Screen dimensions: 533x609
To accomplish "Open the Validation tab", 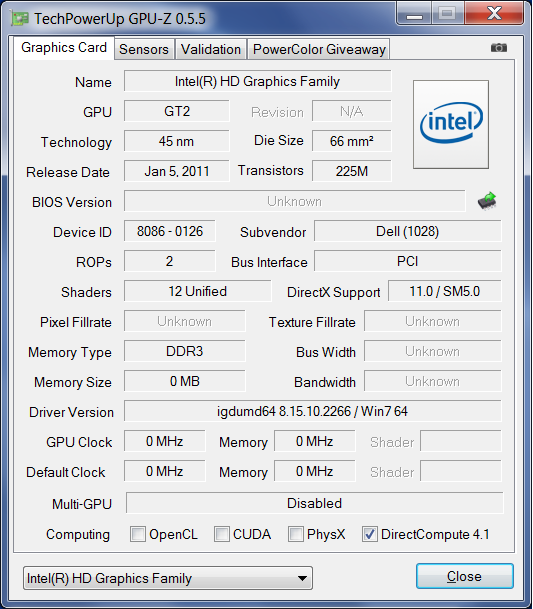I will [211, 49].
